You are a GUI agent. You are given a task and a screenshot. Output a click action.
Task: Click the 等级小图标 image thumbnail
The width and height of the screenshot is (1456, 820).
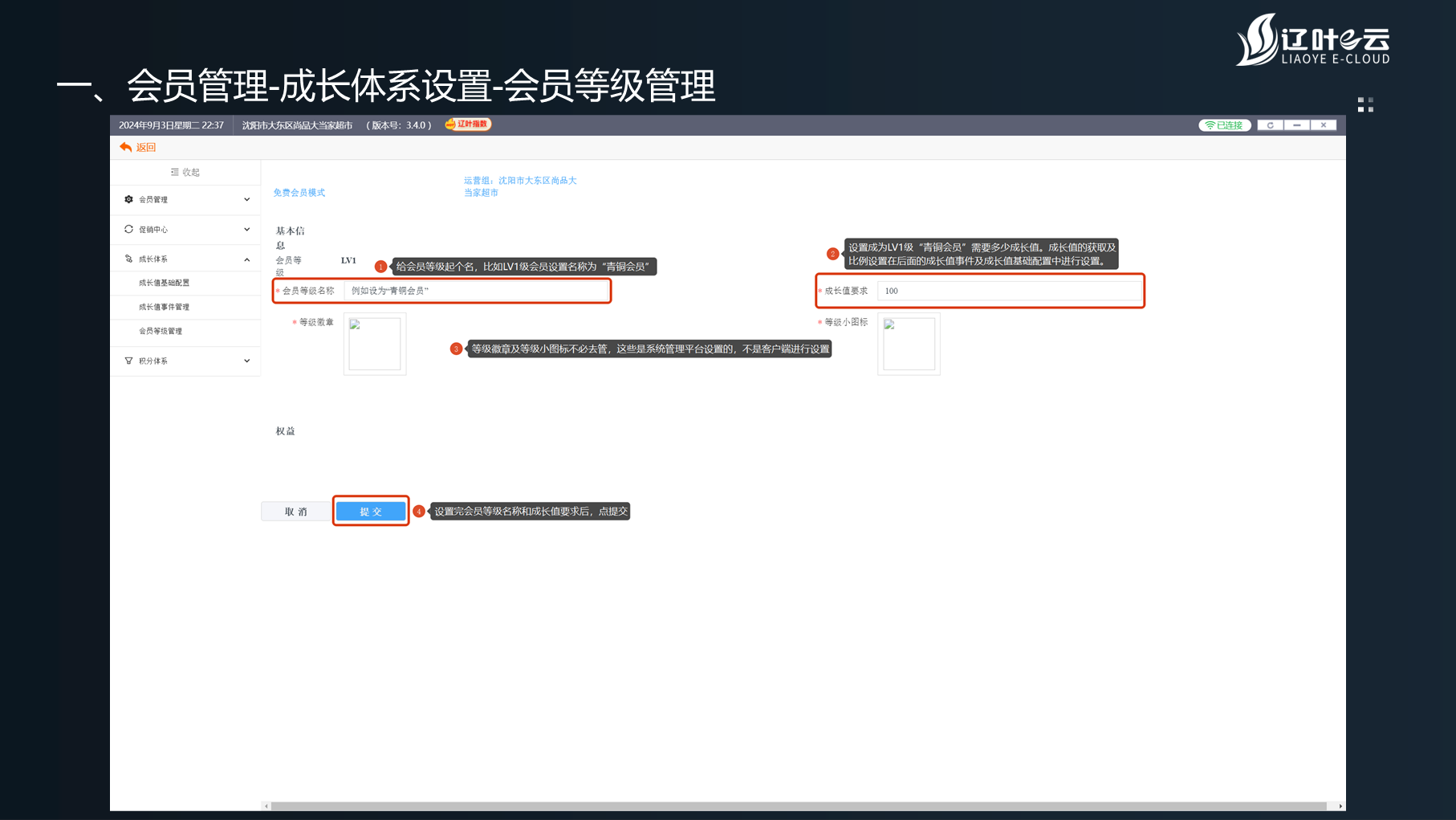coord(909,344)
